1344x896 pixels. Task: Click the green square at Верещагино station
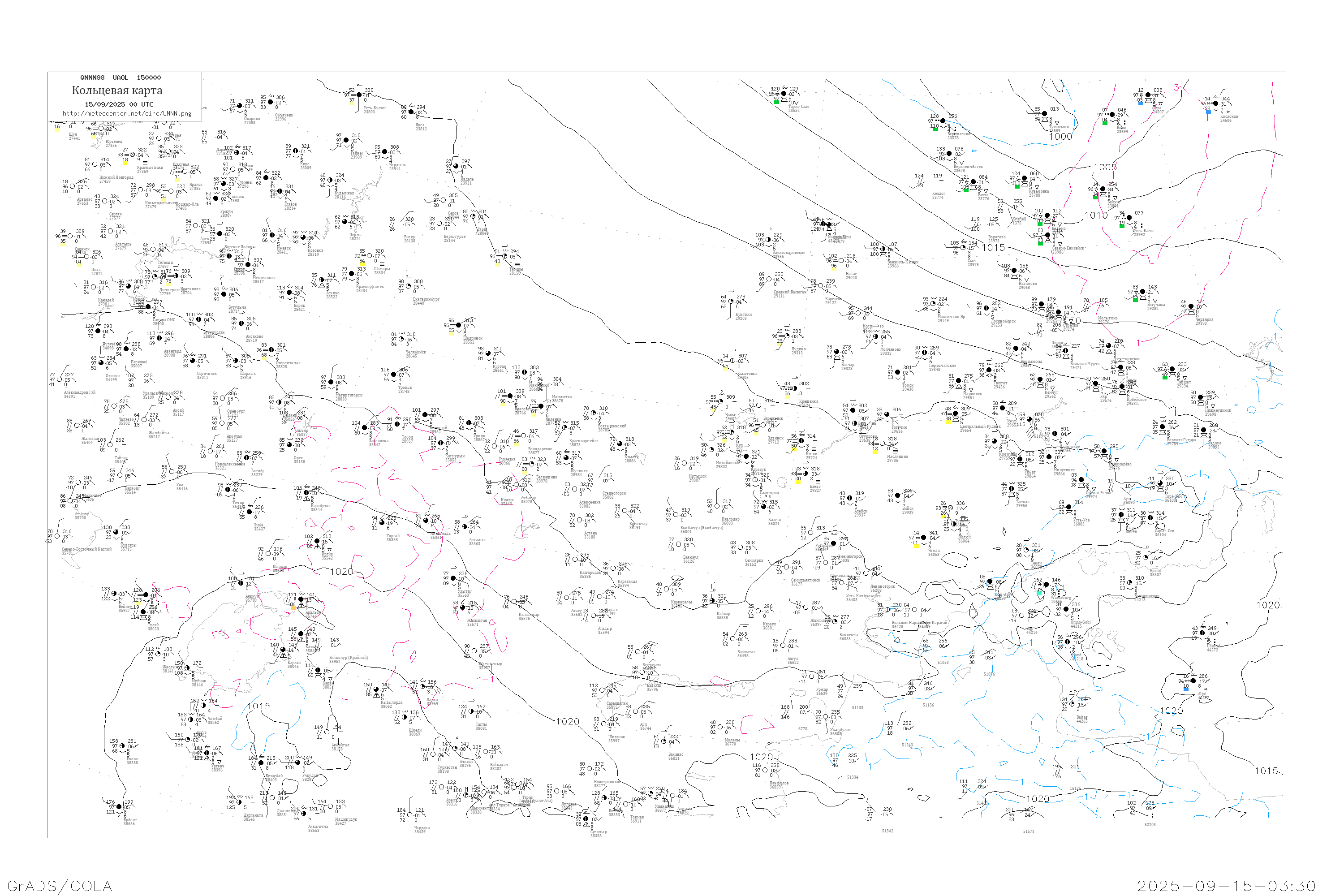935,129
